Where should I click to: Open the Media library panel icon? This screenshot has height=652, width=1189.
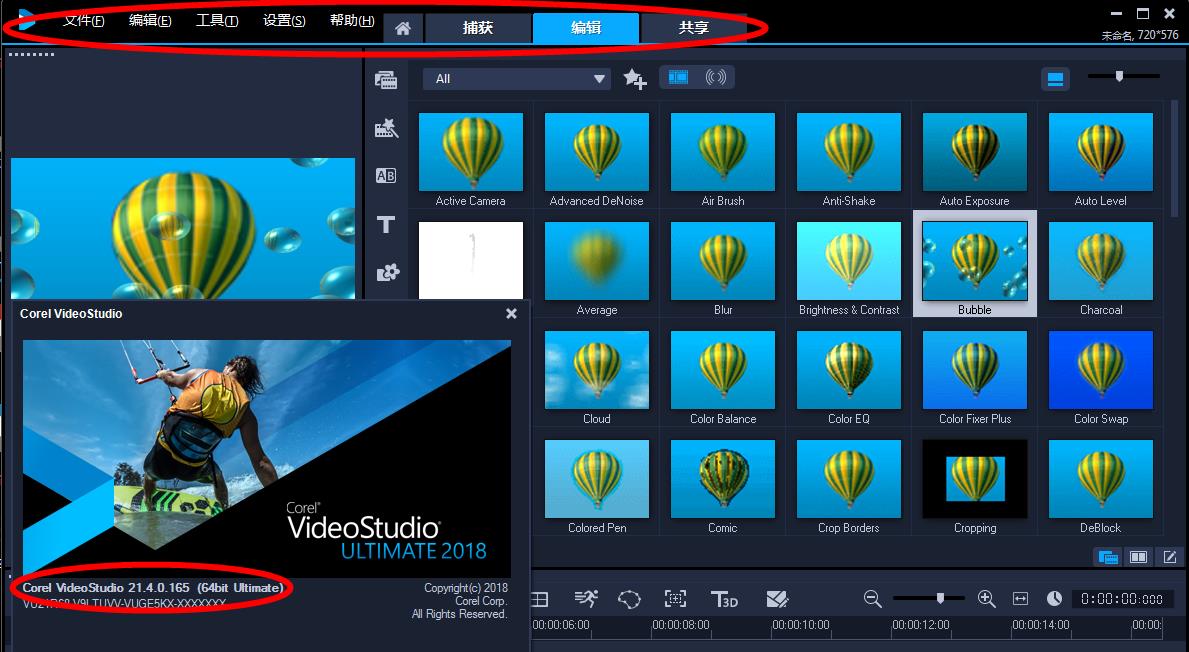[x=386, y=80]
